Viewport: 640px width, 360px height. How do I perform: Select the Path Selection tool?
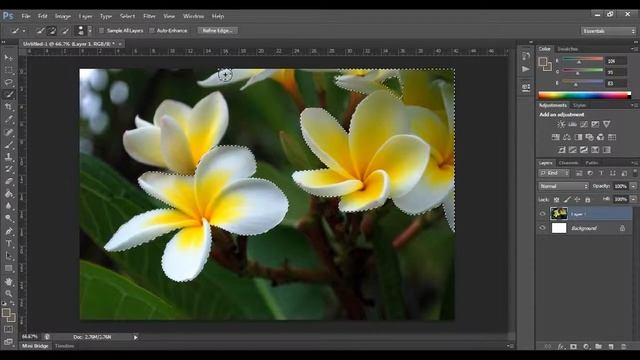[8, 256]
